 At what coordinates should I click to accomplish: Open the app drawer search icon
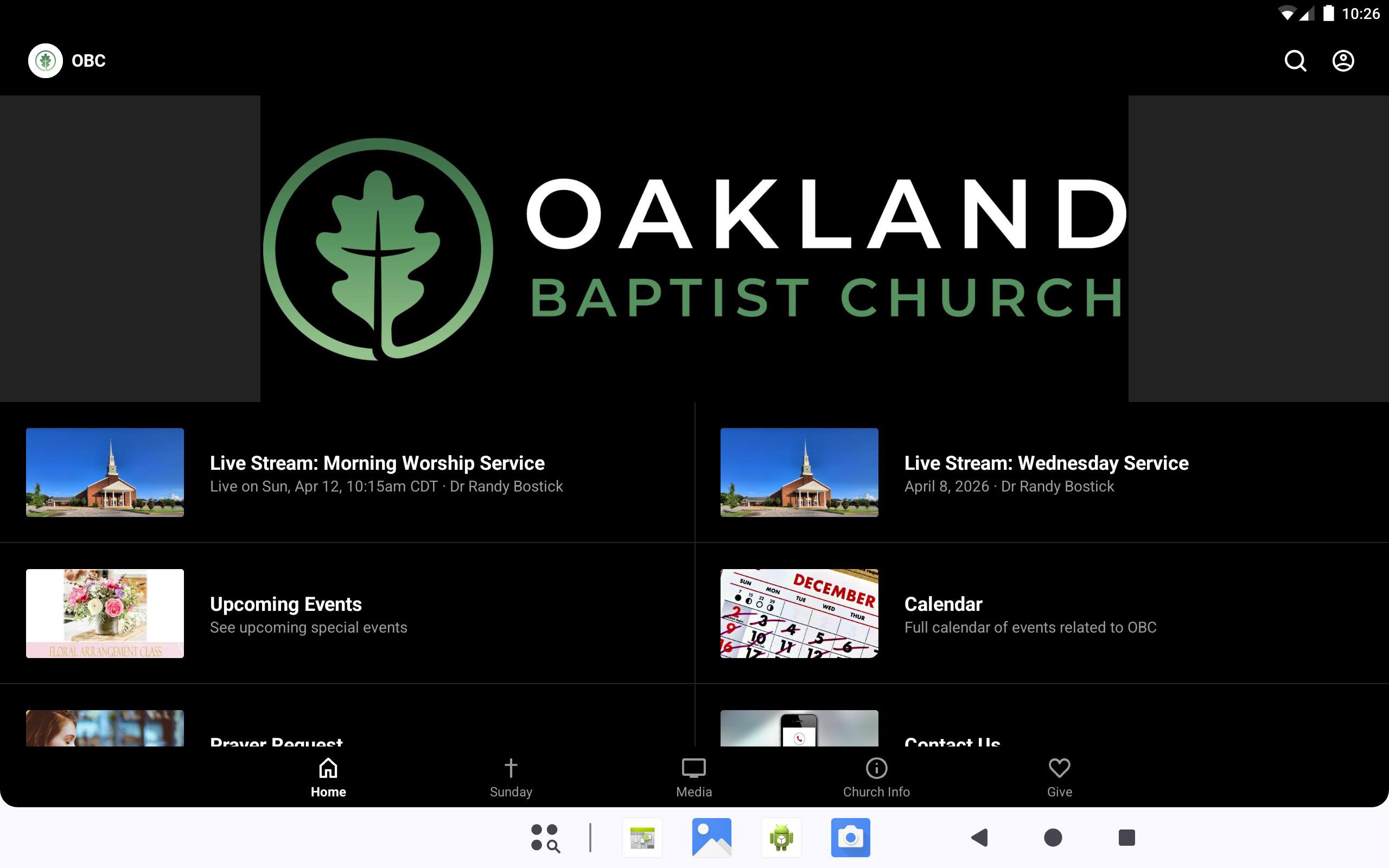click(x=545, y=838)
